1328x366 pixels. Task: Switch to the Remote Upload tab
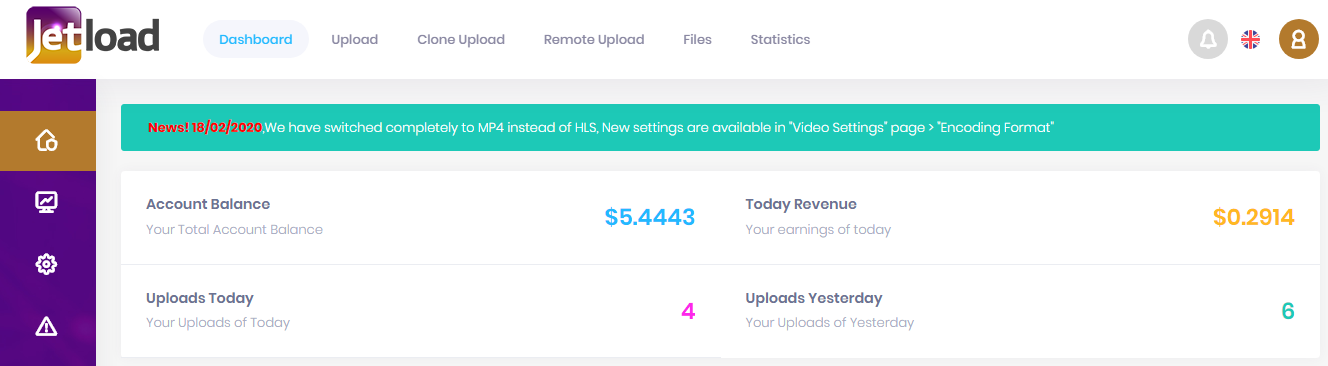(x=594, y=40)
